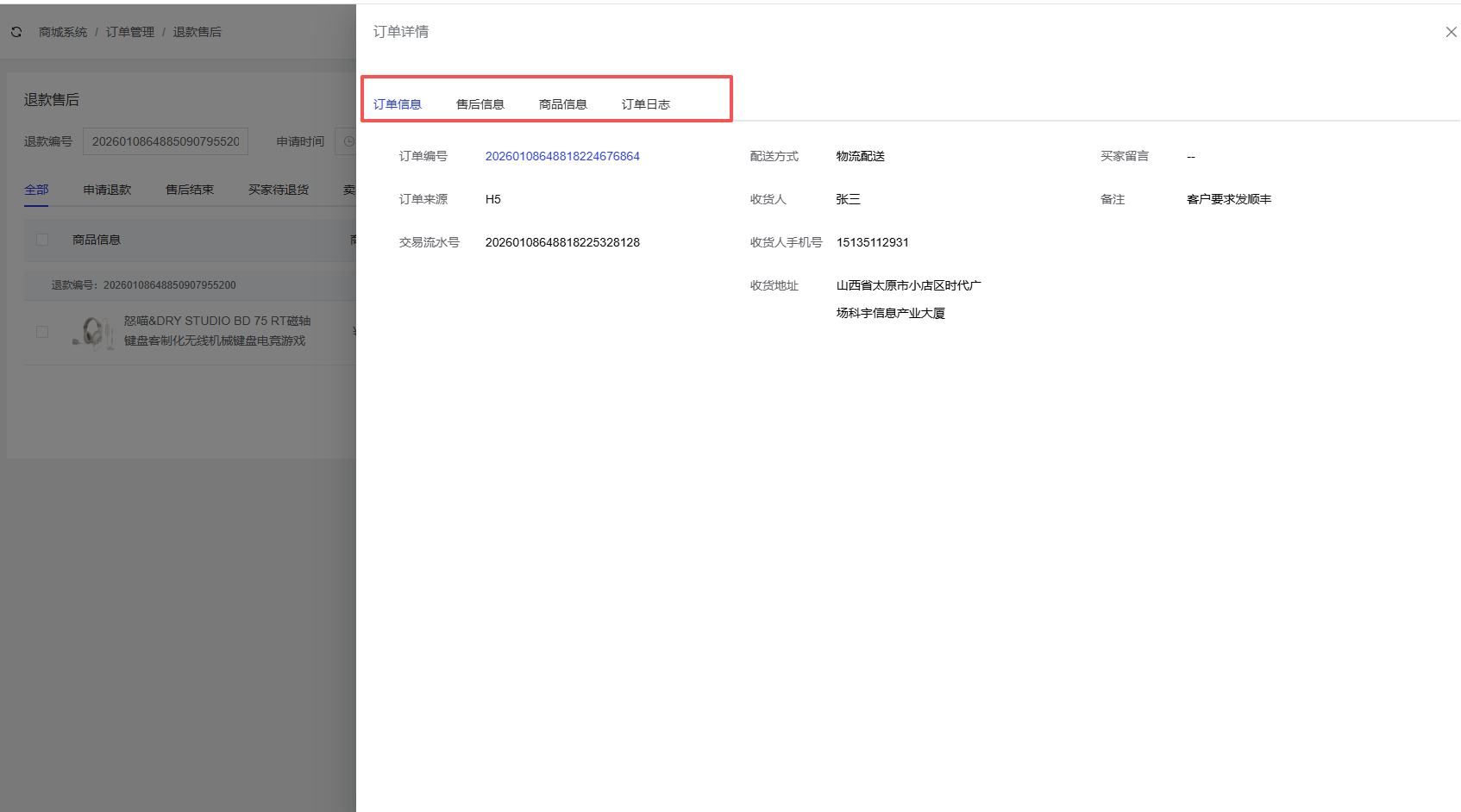The height and width of the screenshot is (812, 1461).
Task: Close the 订单详情 drawer
Action: tap(1451, 32)
